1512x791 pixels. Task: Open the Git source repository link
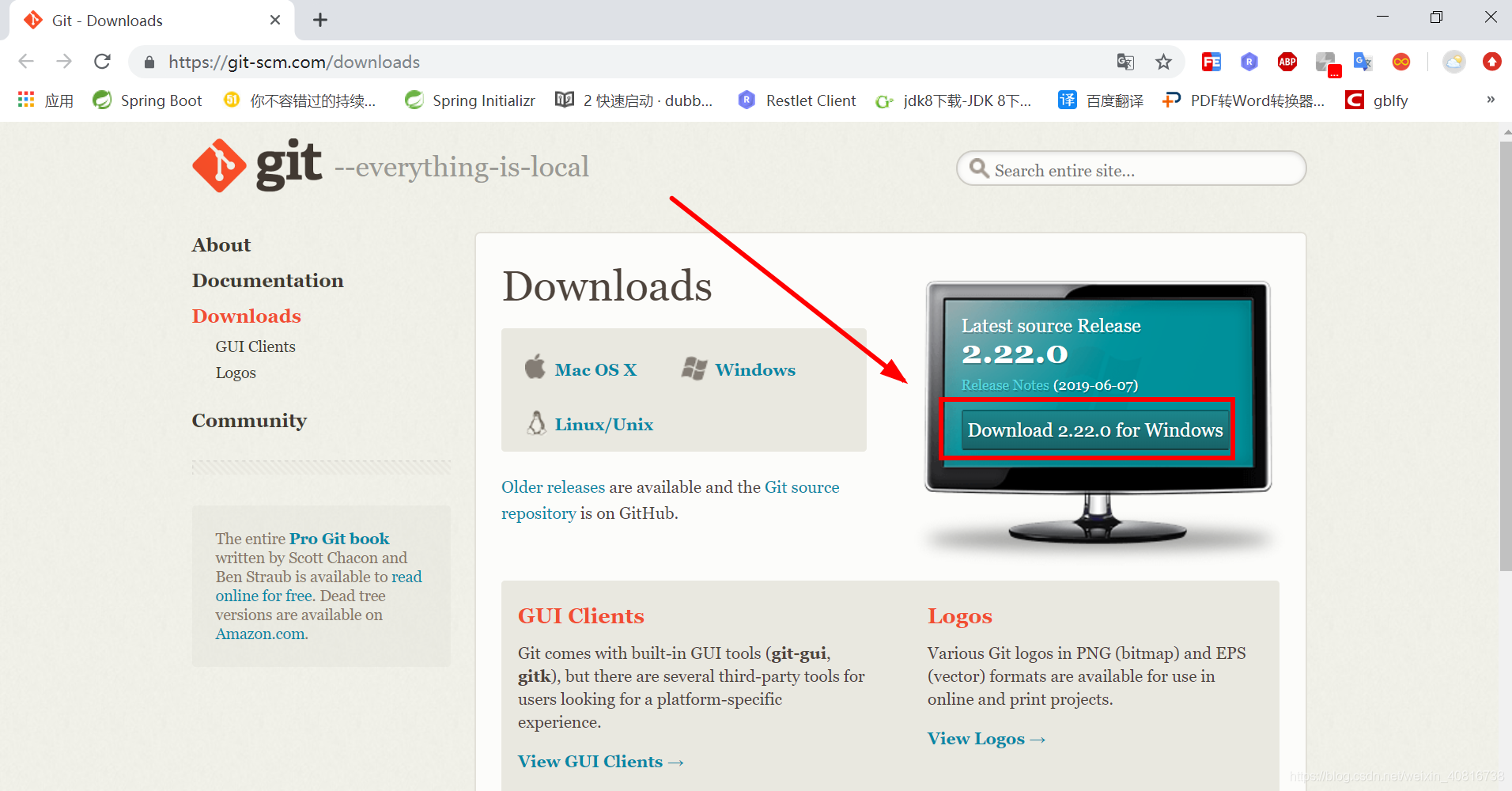point(671,500)
